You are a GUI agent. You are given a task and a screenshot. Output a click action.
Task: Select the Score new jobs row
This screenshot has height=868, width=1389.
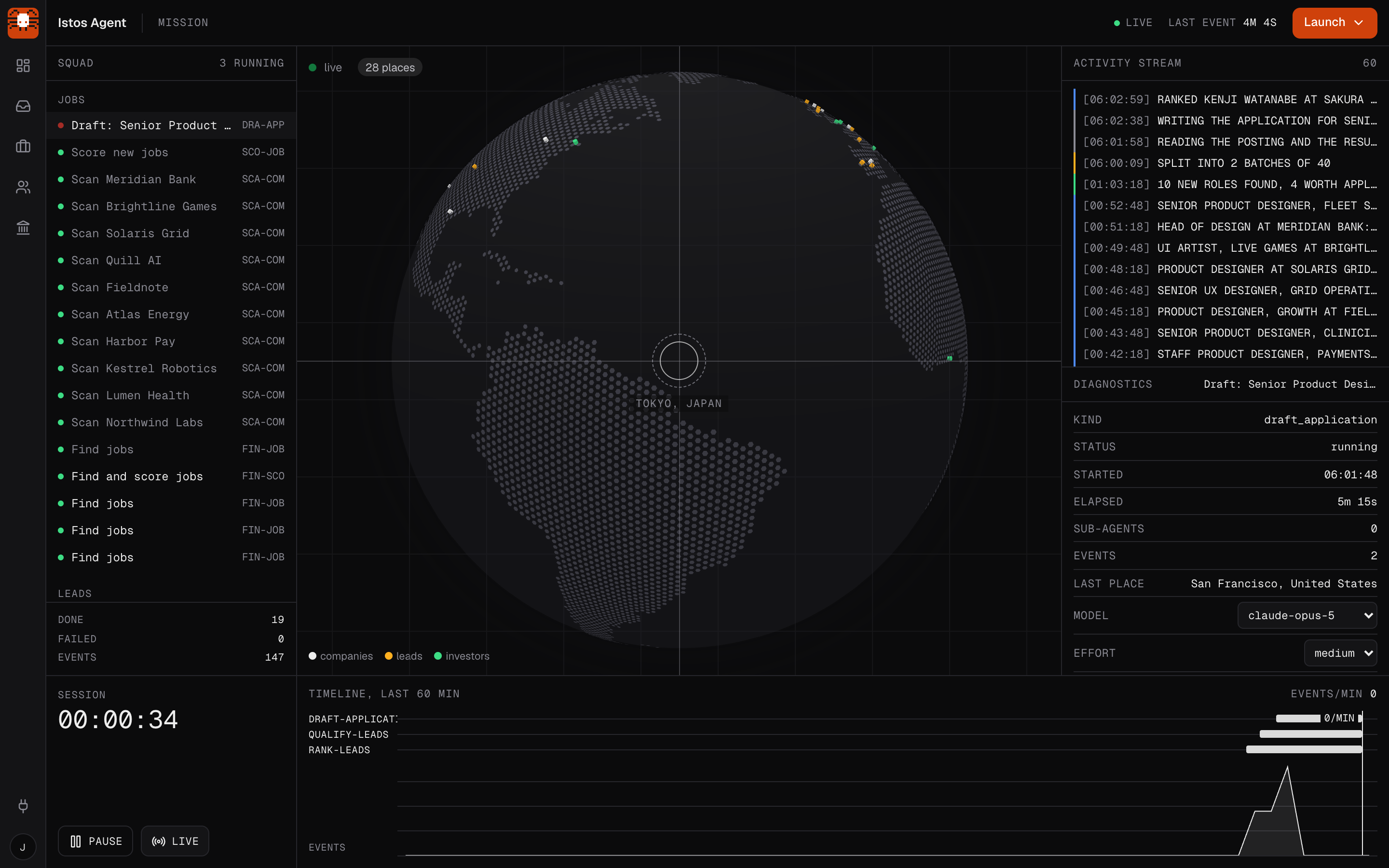(171, 152)
